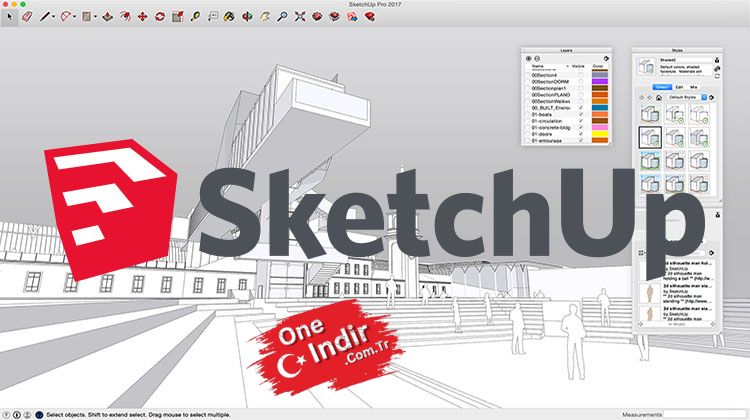Select the outlined selected style thumbnail
The width and height of the screenshot is (750, 420).
650,137
